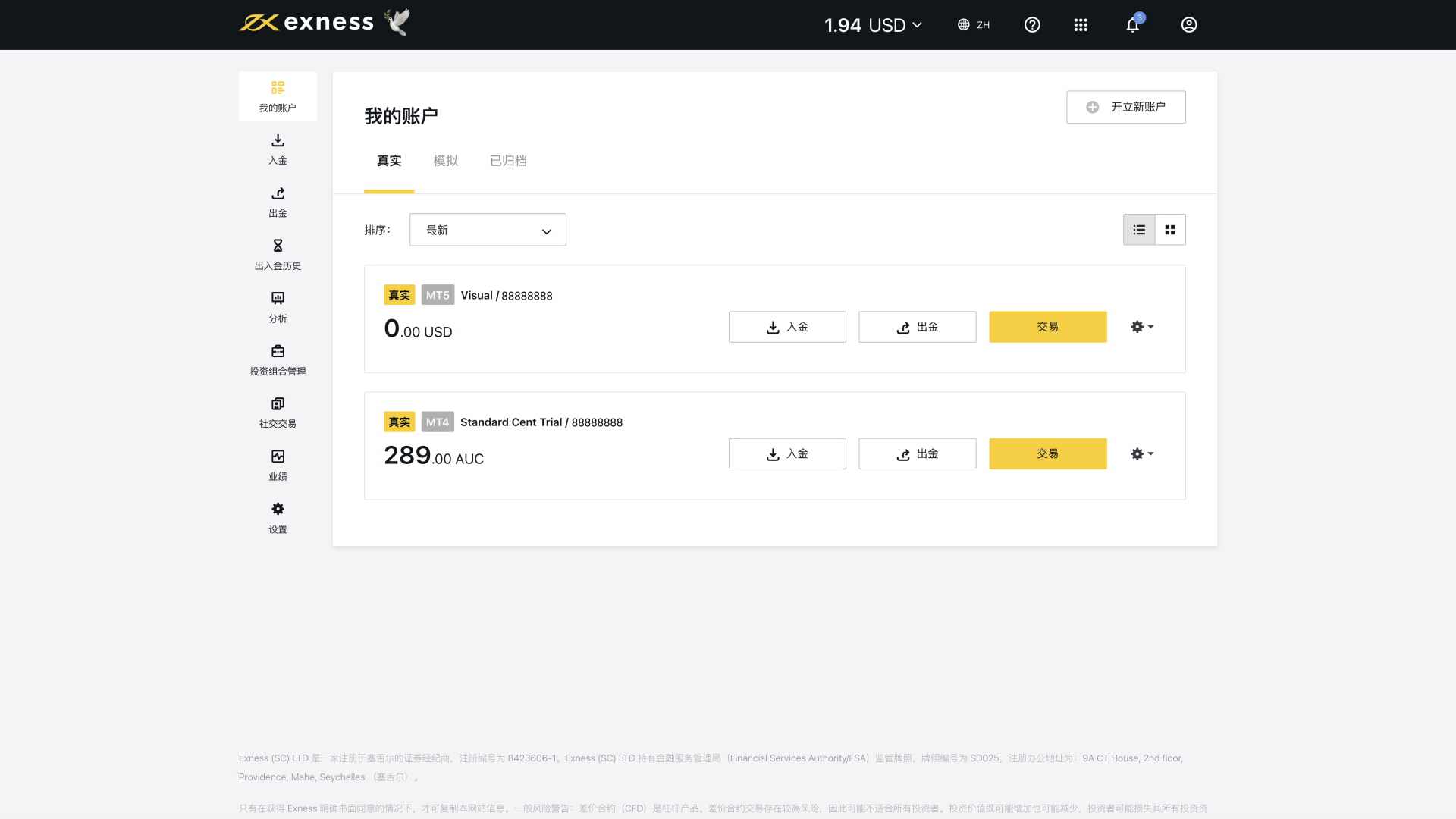Switch to the 模拟 demo tab
The width and height of the screenshot is (1456, 819).
[445, 161]
